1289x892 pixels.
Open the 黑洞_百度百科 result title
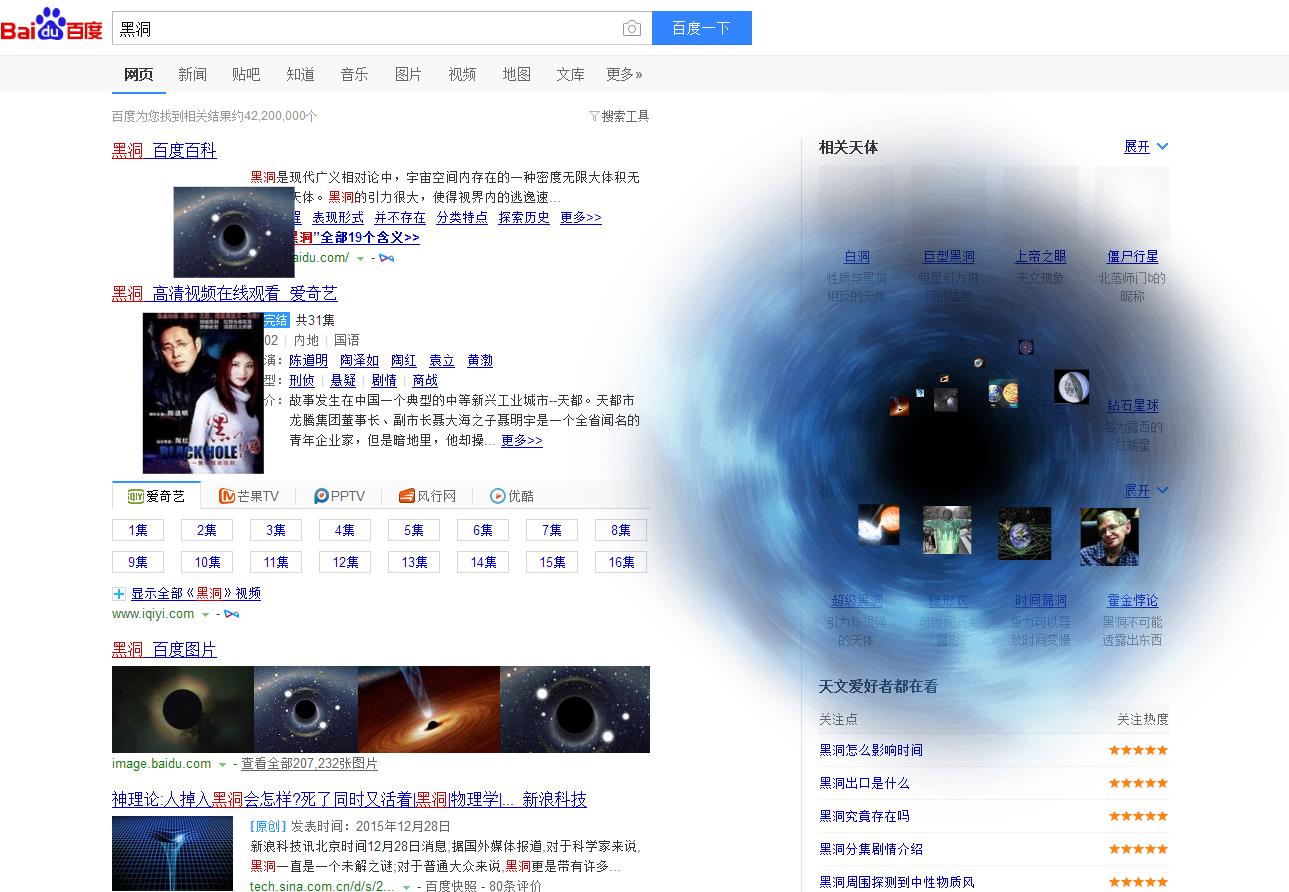pyautogui.click(x=164, y=151)
